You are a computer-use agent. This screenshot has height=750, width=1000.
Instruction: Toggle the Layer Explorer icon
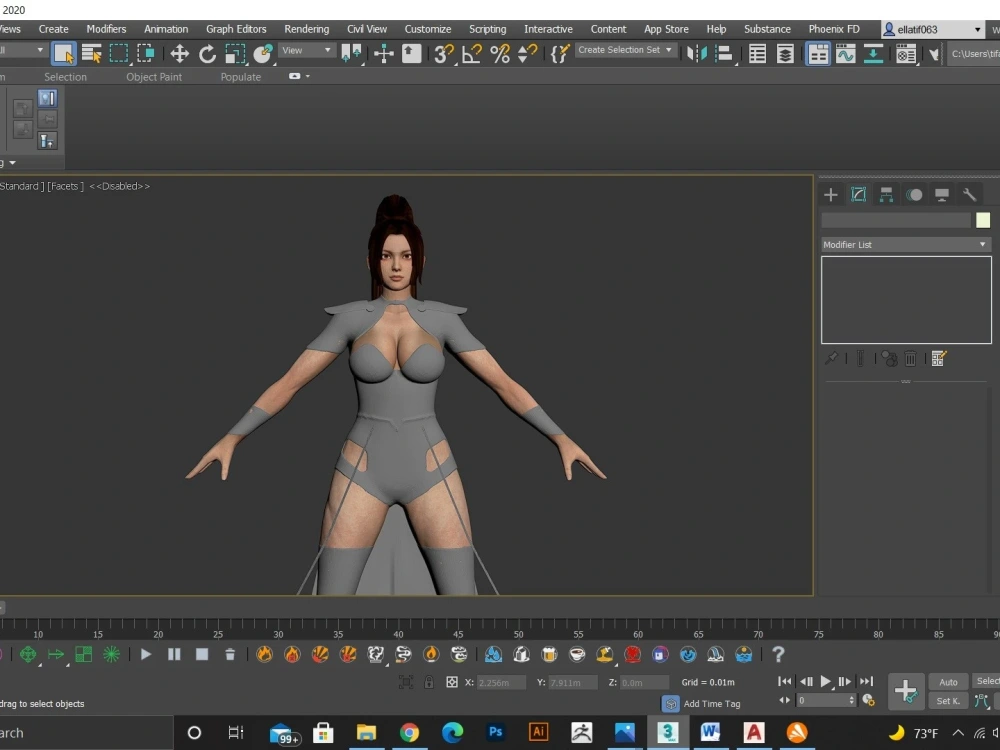[x=785, y=54]
